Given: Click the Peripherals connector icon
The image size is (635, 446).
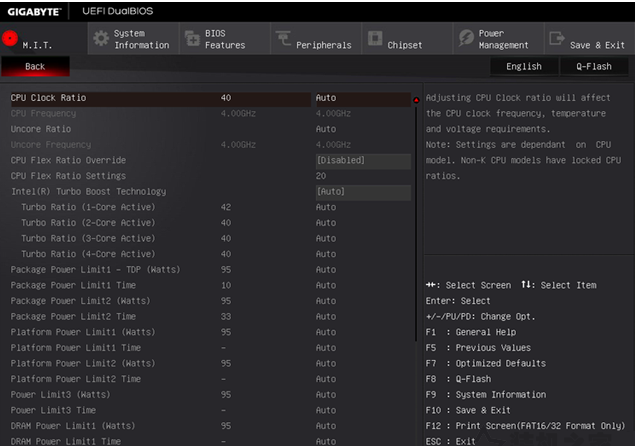Looking at the screenshot, I should coord(283,39).
